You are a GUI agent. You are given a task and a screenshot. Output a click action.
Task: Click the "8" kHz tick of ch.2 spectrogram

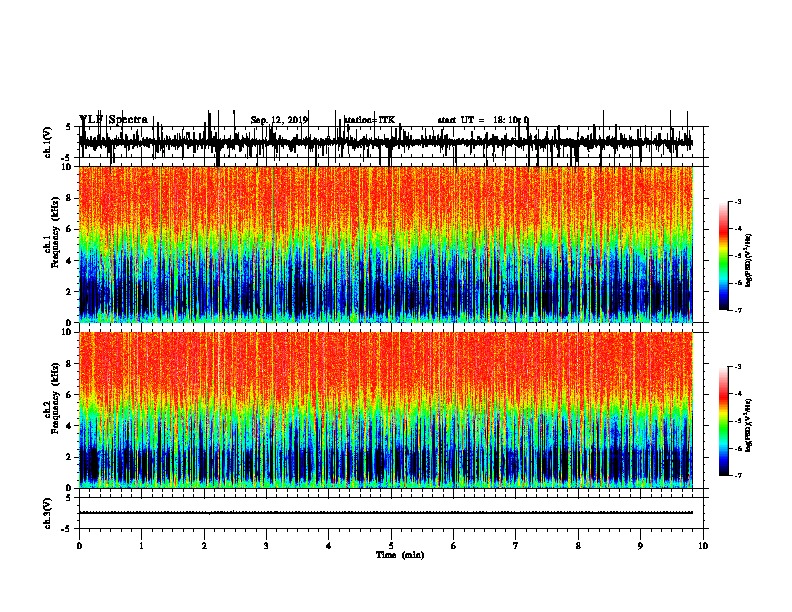coord(69,364)
